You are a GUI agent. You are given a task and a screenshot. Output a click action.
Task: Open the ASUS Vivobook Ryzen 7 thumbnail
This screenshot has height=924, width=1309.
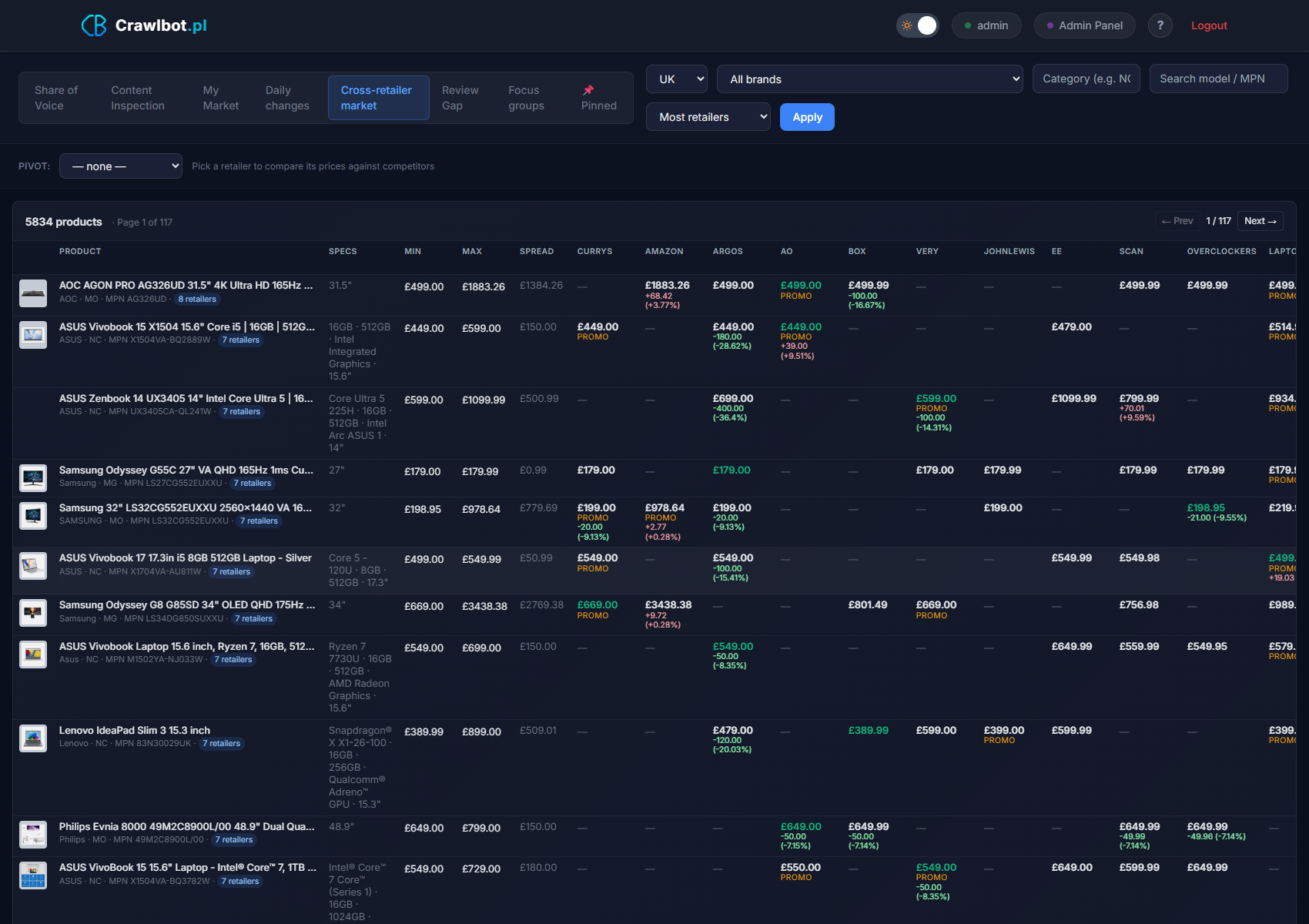pos(33,654)
